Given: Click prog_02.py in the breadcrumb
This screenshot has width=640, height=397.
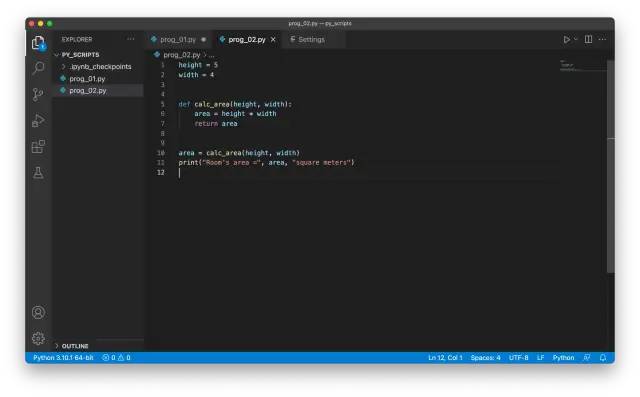Looking at the screenshot, I should click(182, 55).
